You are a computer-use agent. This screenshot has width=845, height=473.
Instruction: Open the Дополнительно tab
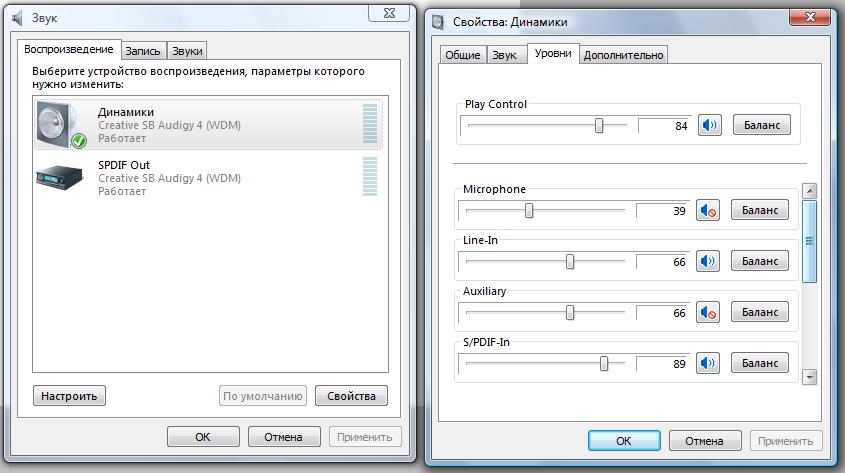click(624, 55)
